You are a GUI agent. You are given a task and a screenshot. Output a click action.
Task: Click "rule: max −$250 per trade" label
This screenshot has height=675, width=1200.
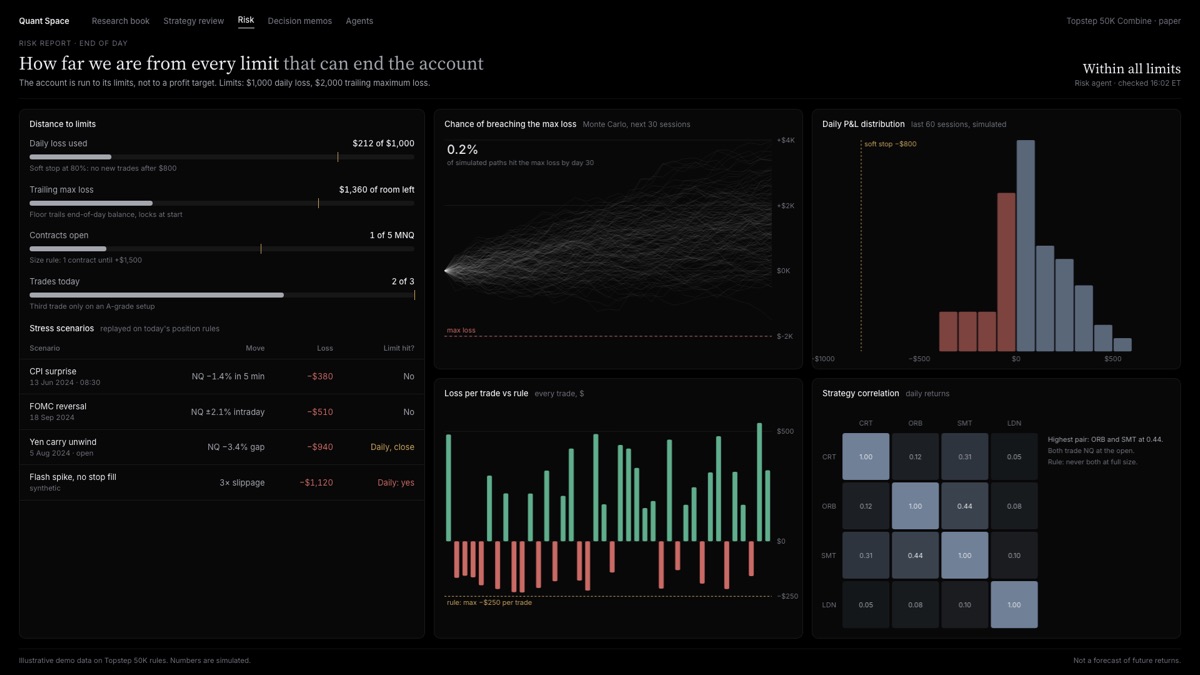click(489, 602)
